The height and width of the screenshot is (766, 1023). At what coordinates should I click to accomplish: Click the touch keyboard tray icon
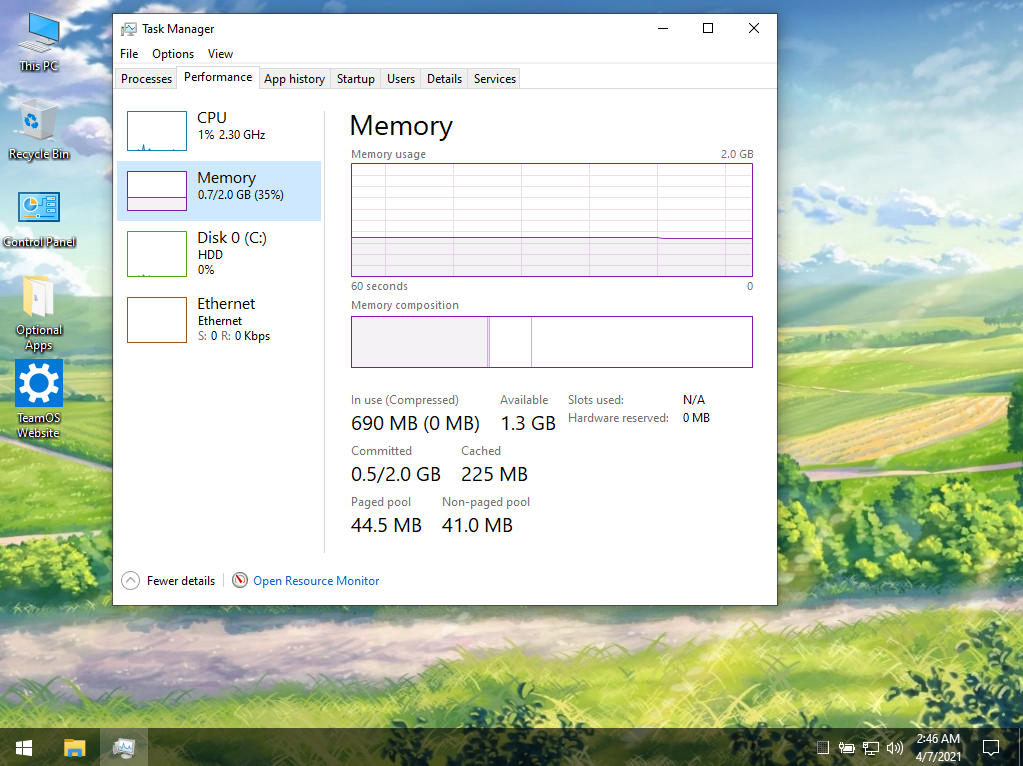823,748
